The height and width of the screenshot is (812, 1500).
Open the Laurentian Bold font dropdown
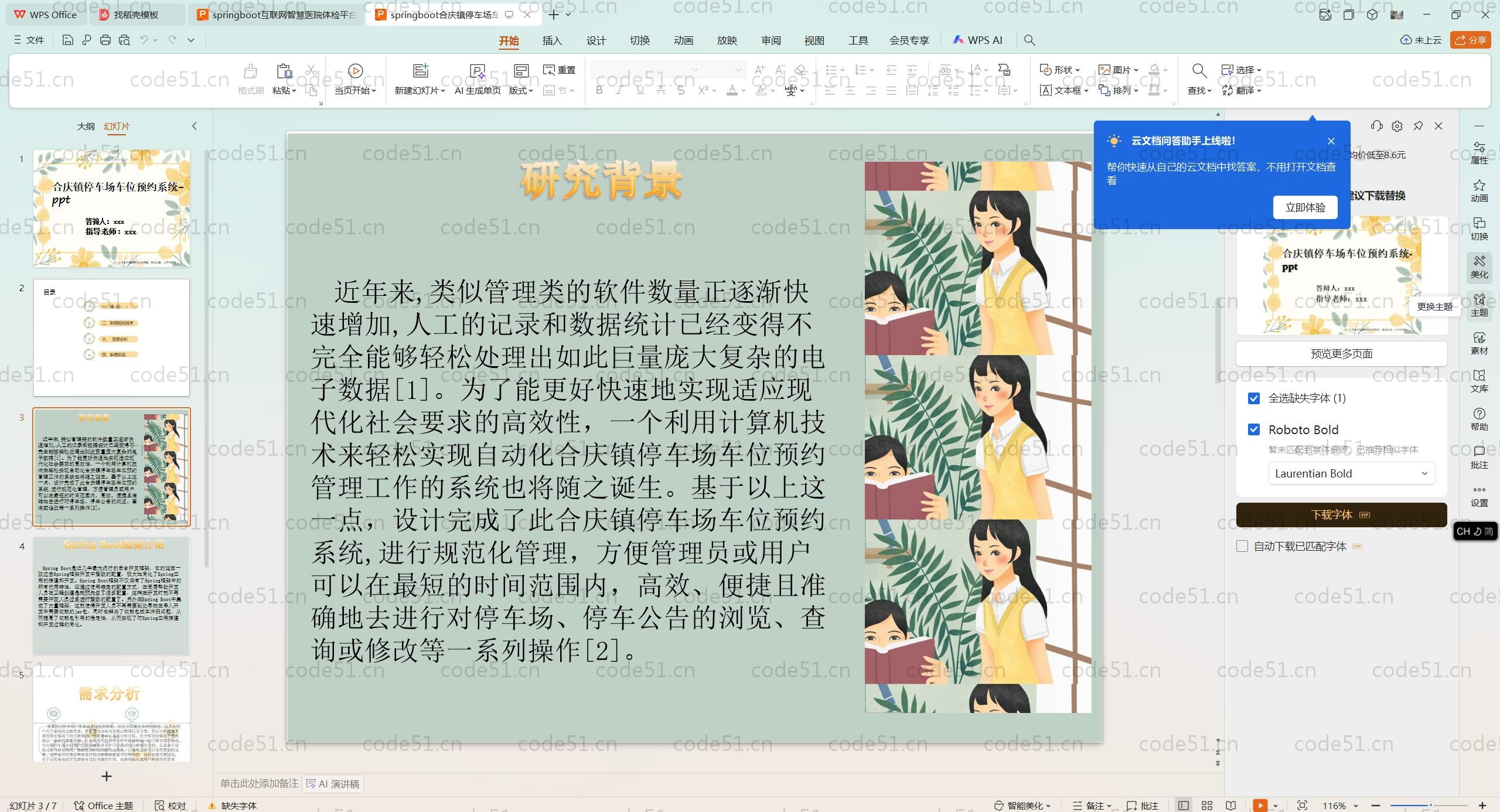click(x=1351, y=473)
